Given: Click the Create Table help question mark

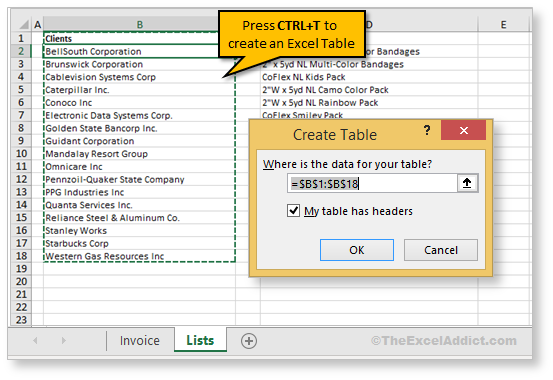Looking at the screenshot, I should 427,130.
